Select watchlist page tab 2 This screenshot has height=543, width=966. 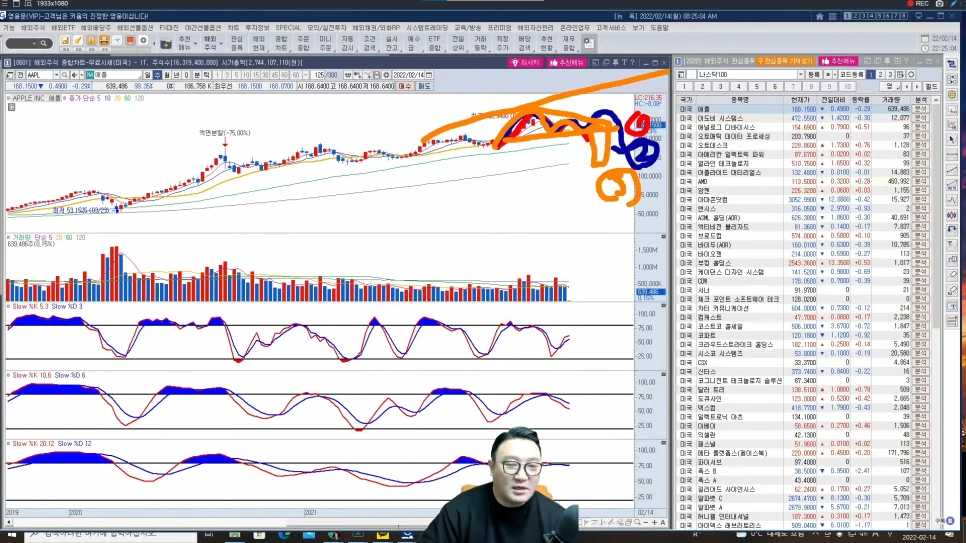click(x=880, y=75)
